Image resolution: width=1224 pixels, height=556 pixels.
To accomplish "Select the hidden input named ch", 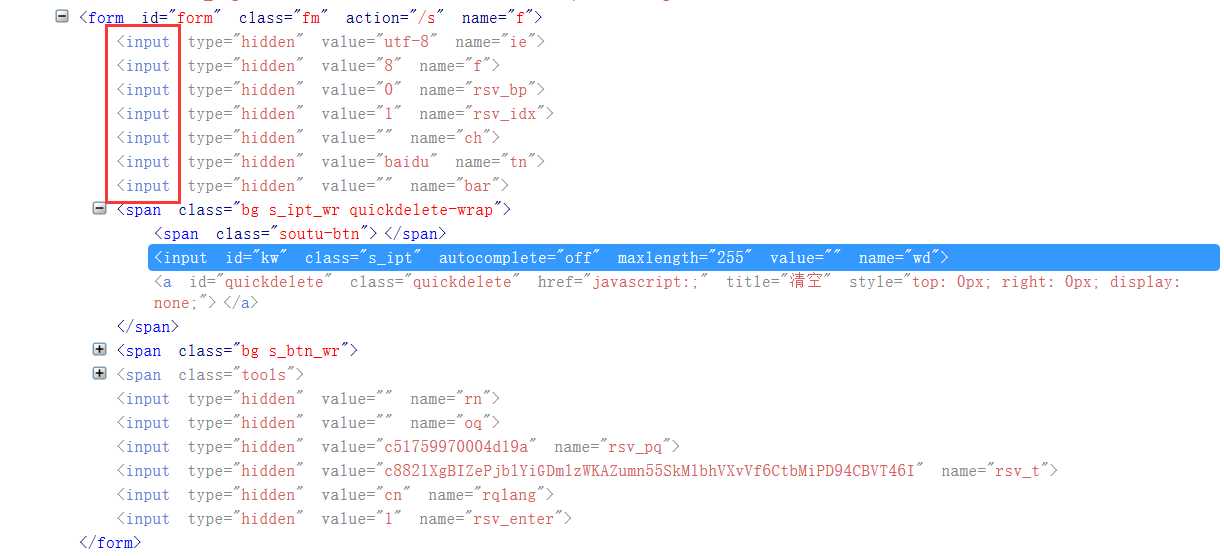I will 308,137.
